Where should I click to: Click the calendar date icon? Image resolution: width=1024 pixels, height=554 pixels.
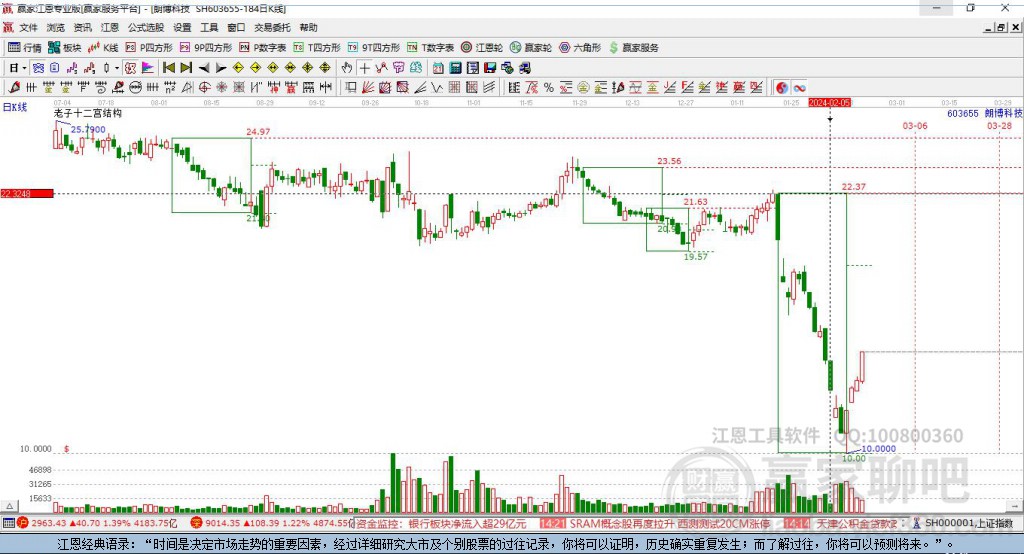(x=438, y=68)
